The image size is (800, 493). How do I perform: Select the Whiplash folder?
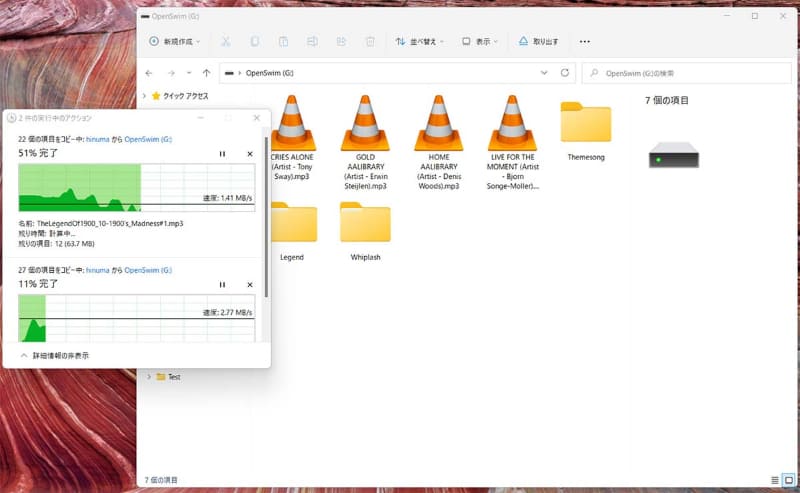click(365, 231)
